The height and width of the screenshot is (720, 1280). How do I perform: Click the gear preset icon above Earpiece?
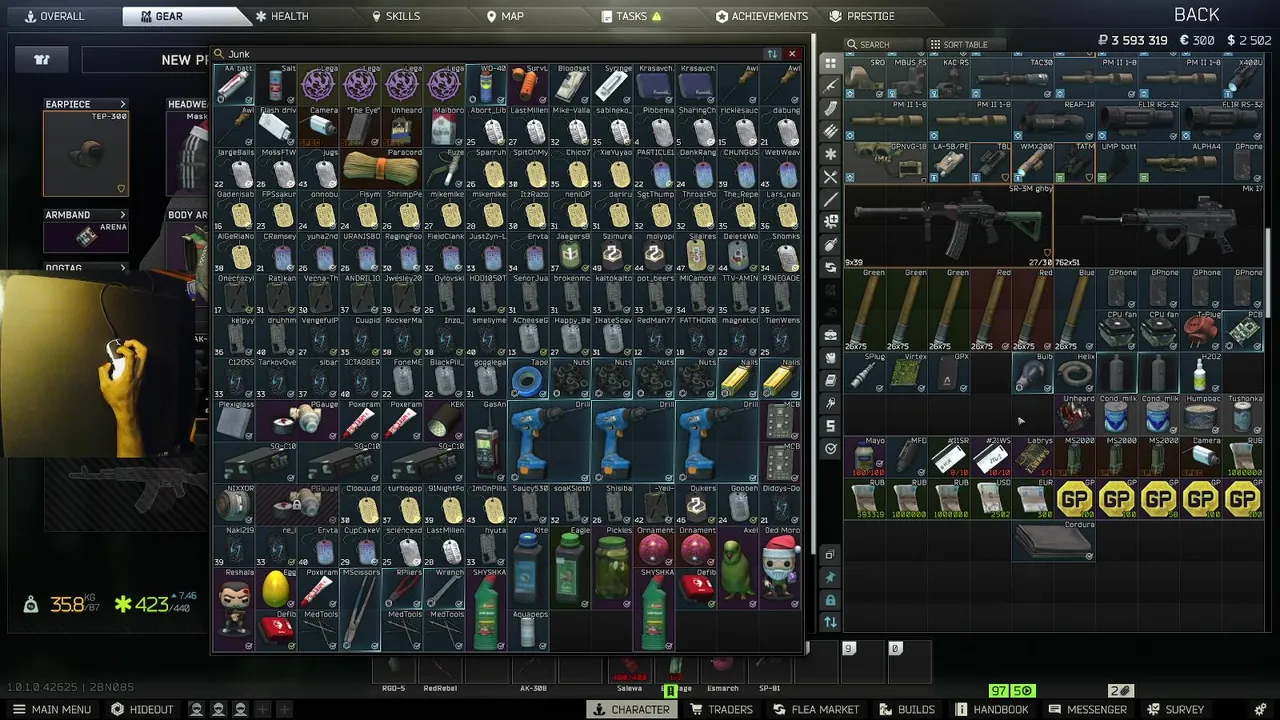[42, 60]
